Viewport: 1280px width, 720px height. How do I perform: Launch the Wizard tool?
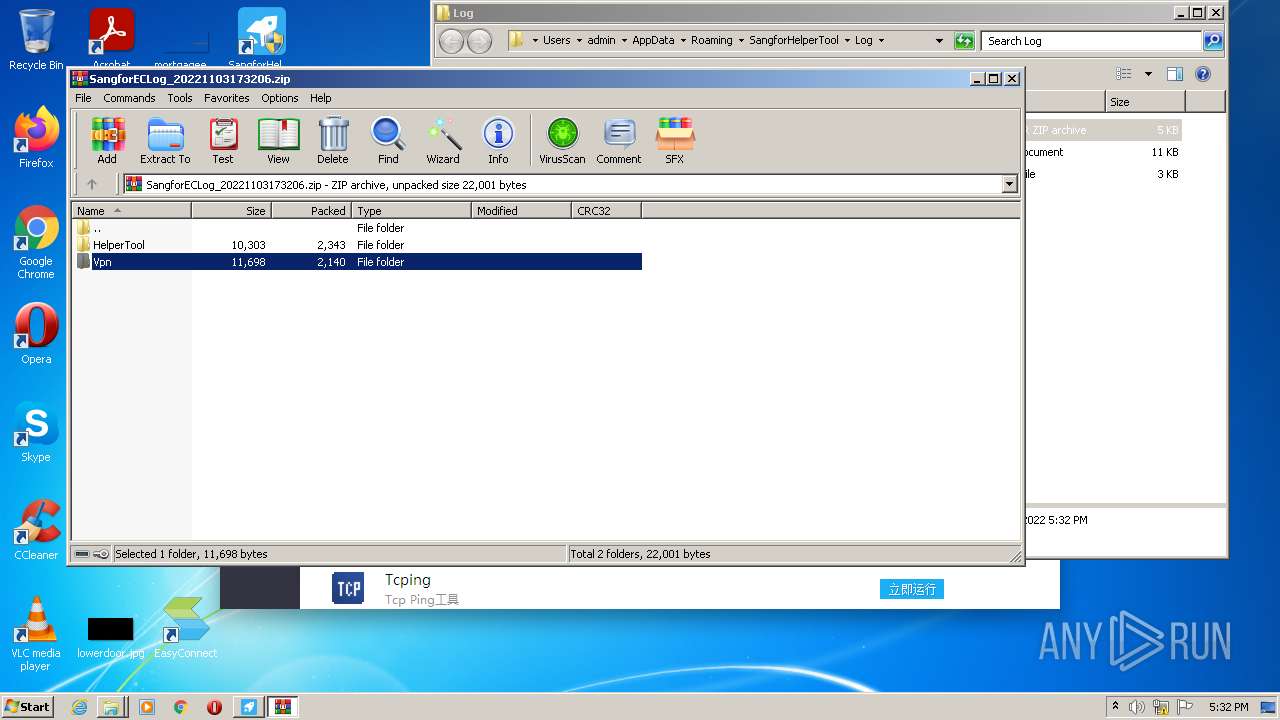443,140
